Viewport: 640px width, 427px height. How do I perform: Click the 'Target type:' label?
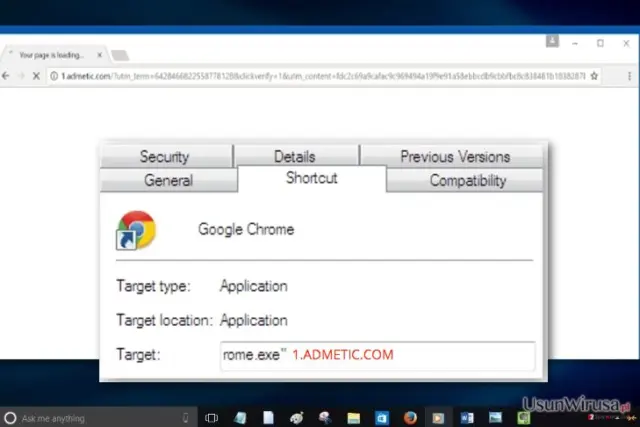[153, 286]
